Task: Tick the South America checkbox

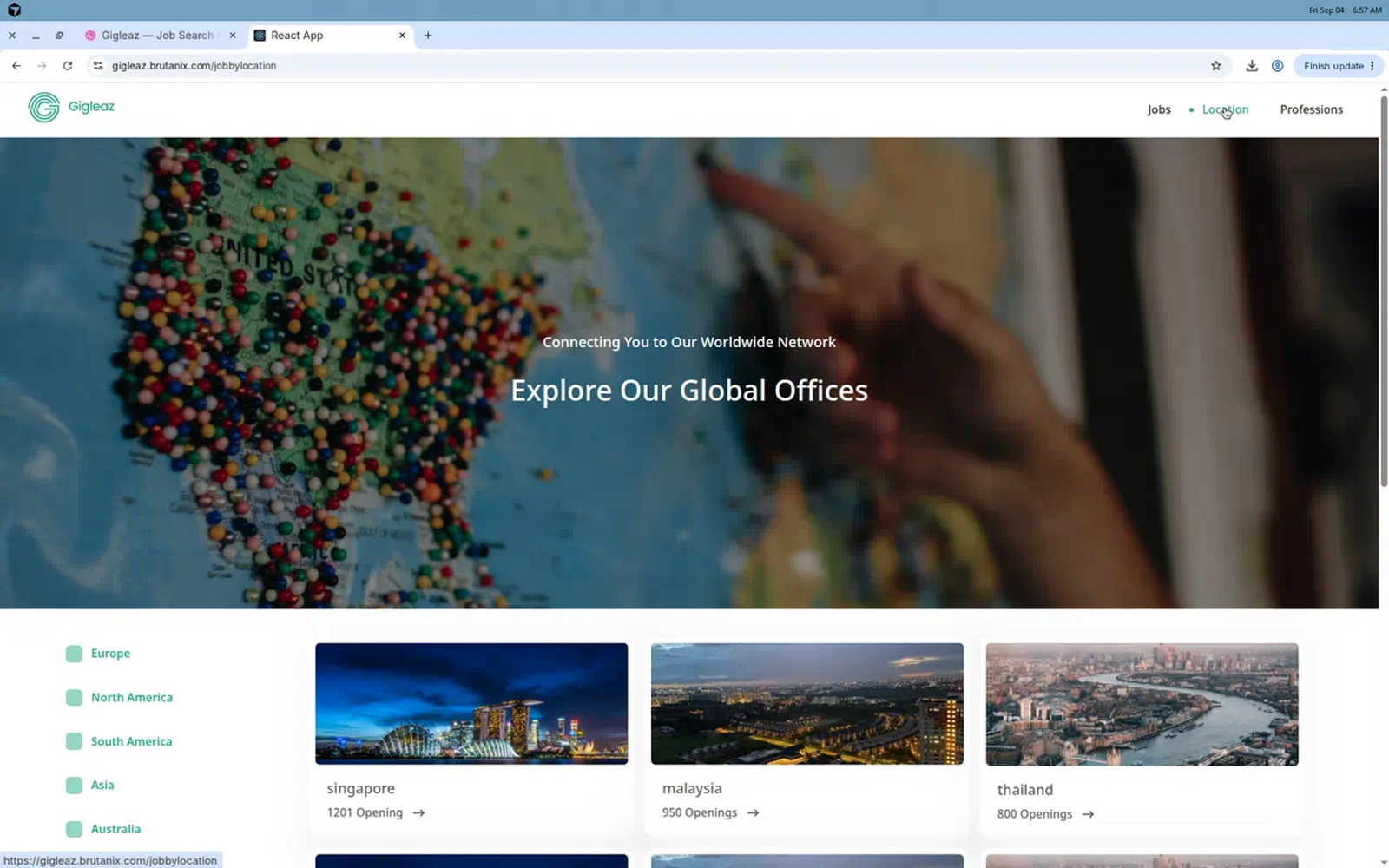Action: point(74,742)
